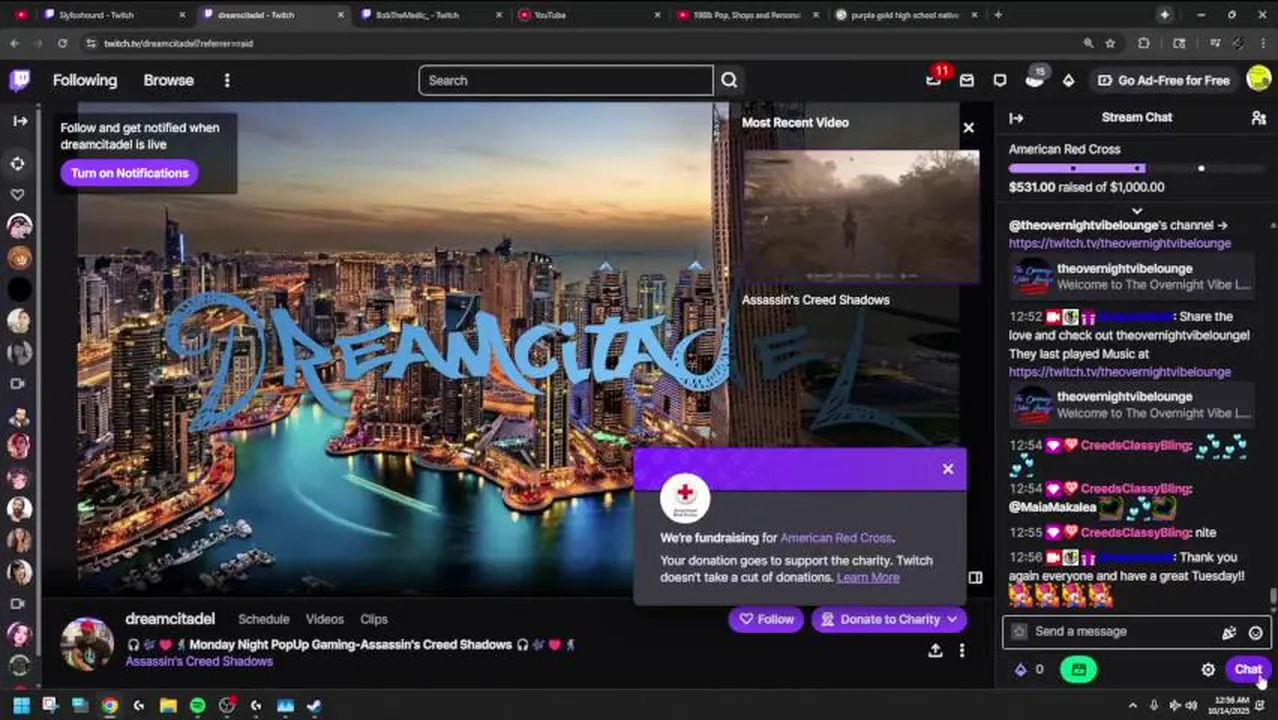Viewport: 1278px width, 720px height.
Task: Open the Get Bits diamond icon
Action: click(x=1068, y=80)
